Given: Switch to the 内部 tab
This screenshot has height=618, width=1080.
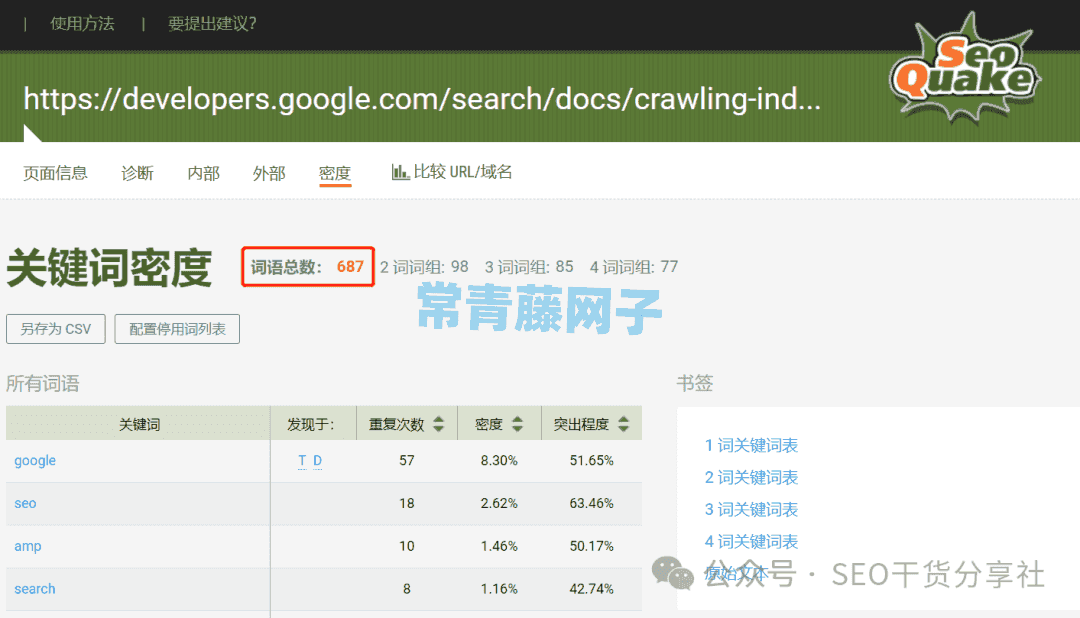Looking at the screenshot, I should coord(203,173).
